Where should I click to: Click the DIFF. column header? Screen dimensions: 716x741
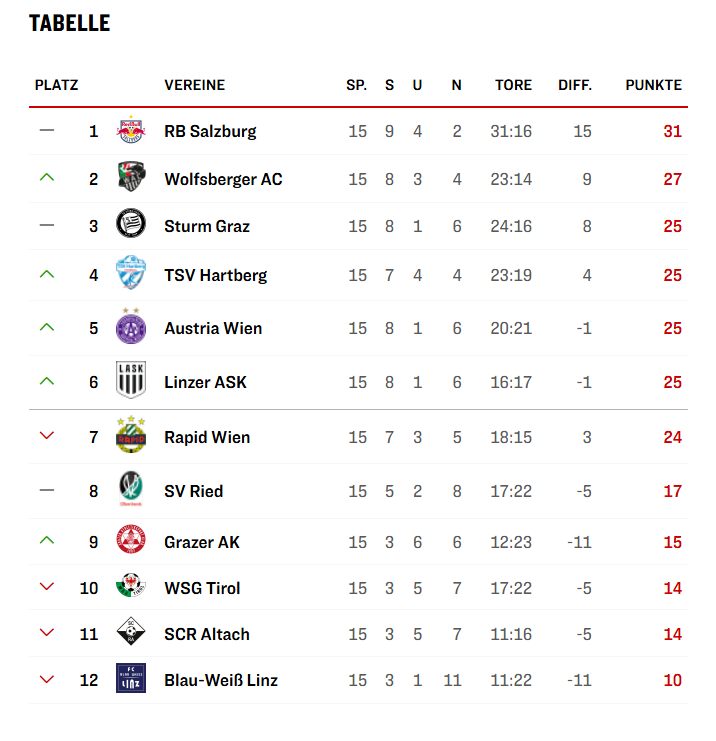(575, 85)
